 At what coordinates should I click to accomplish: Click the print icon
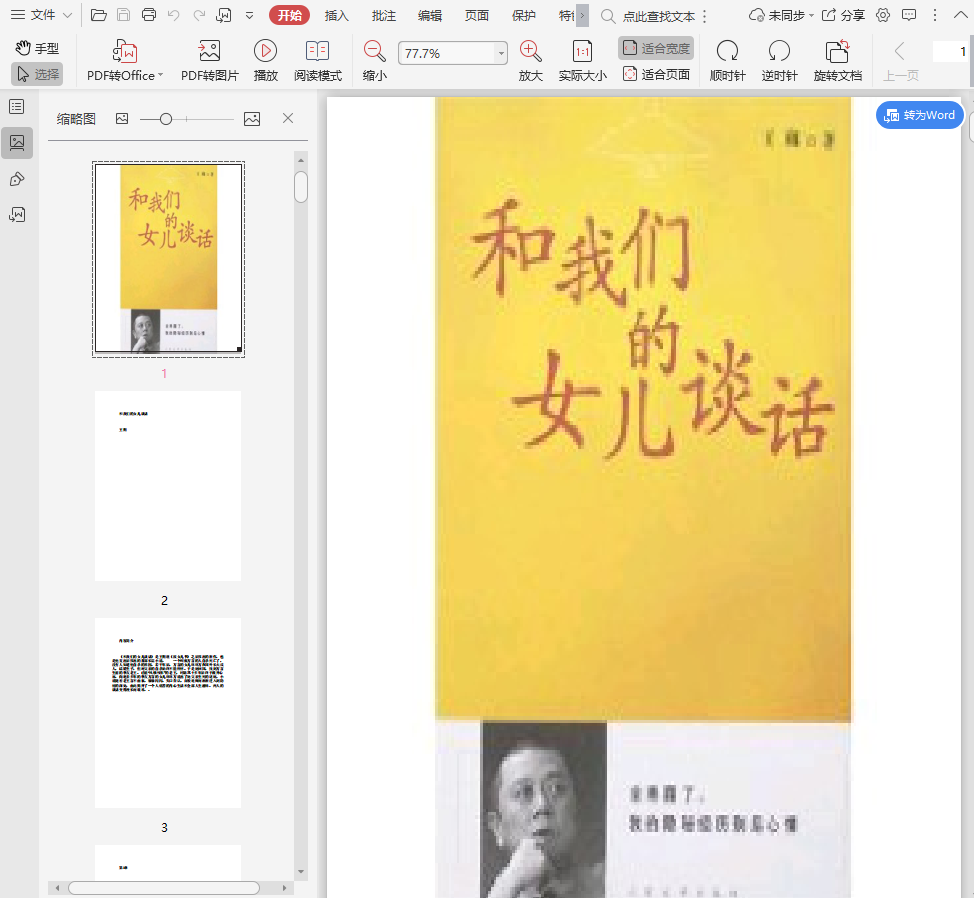[x=148, y=15]
